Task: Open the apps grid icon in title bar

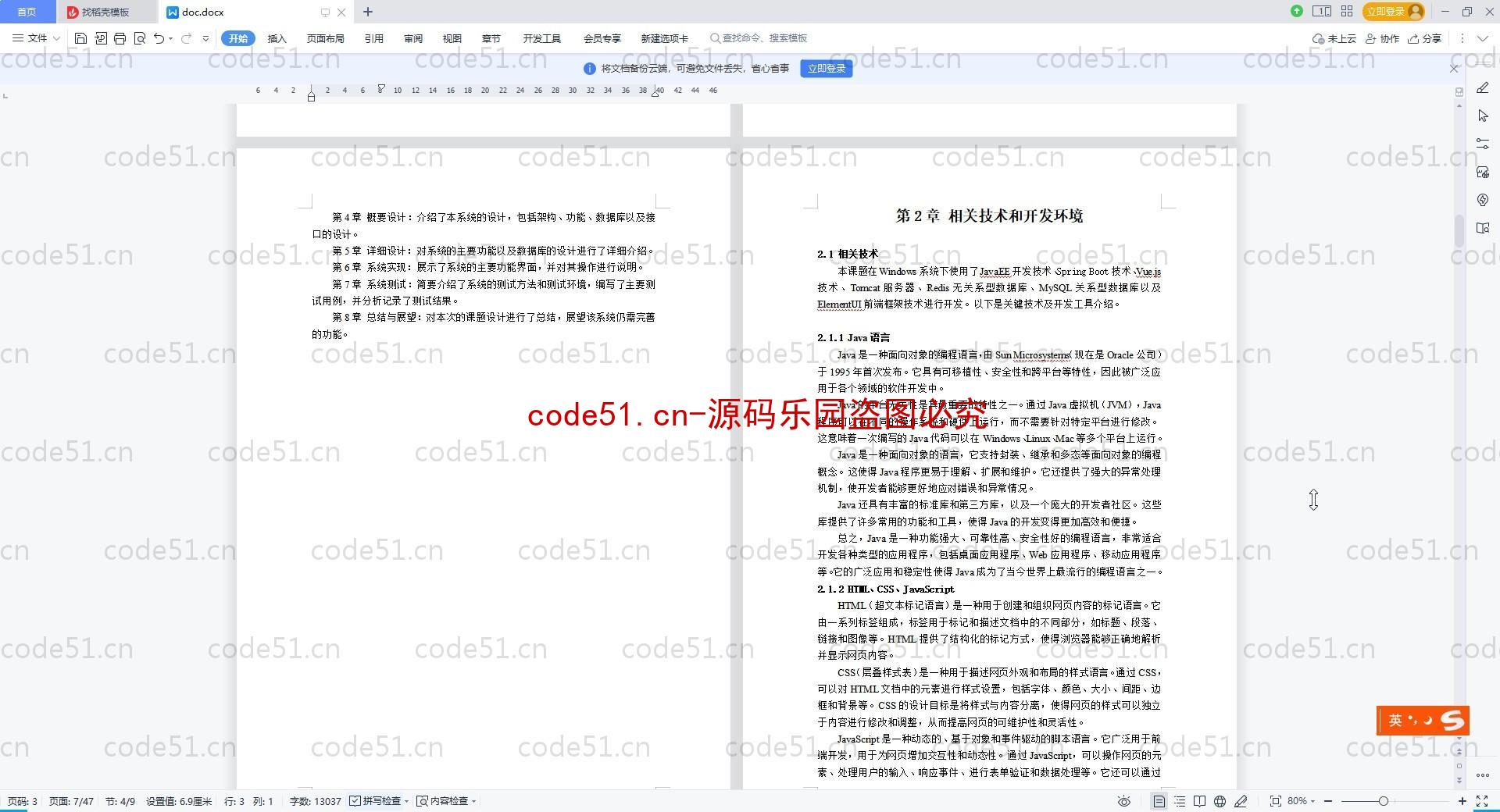Action: click(1347, 11)
